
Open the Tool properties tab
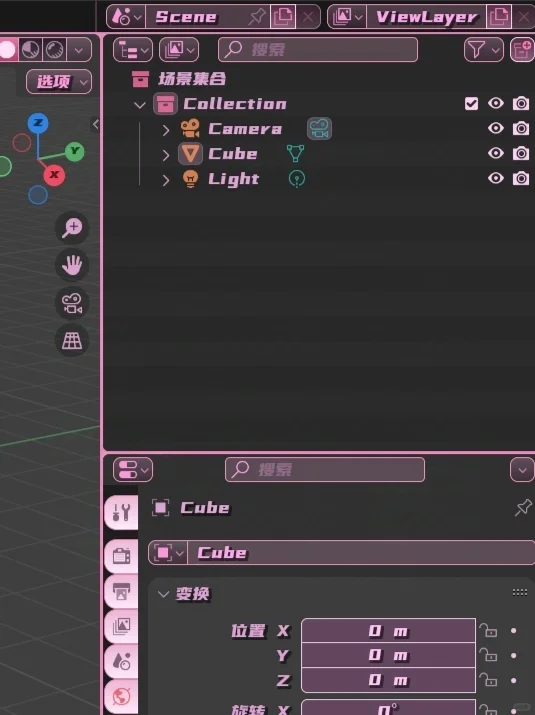tap(121, 512)
